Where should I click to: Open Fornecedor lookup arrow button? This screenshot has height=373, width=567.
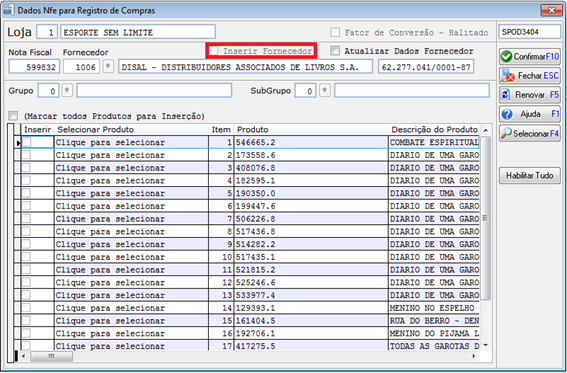tap(108, 67)
